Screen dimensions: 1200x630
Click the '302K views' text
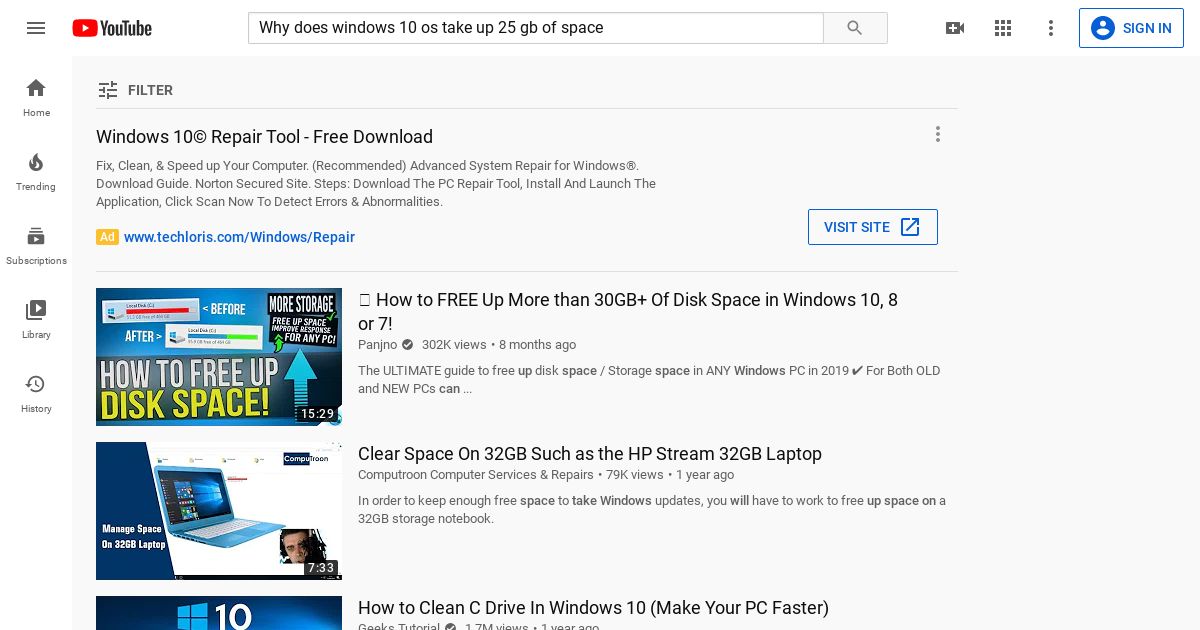(x=454, y=344)
